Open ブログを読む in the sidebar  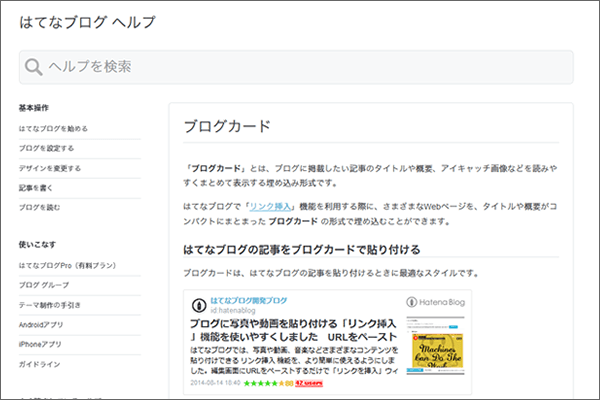[39, 207]
